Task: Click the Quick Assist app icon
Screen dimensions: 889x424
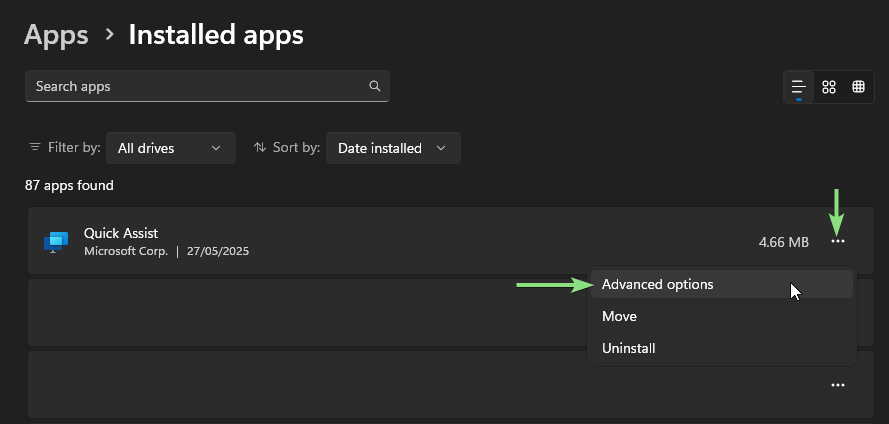Action: coord(56,242)
